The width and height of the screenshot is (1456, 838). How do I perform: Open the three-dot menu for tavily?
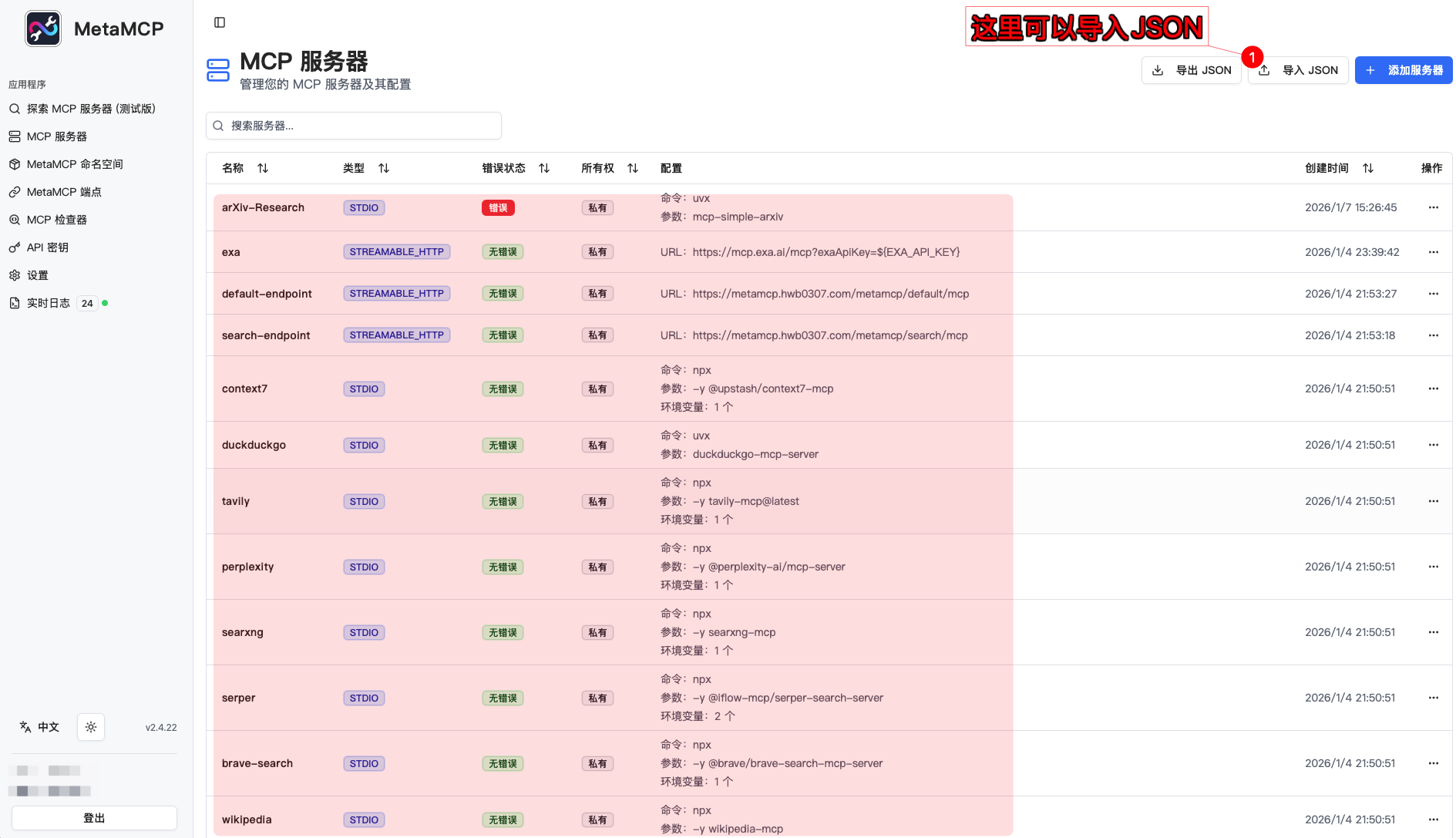point(1434,501)
